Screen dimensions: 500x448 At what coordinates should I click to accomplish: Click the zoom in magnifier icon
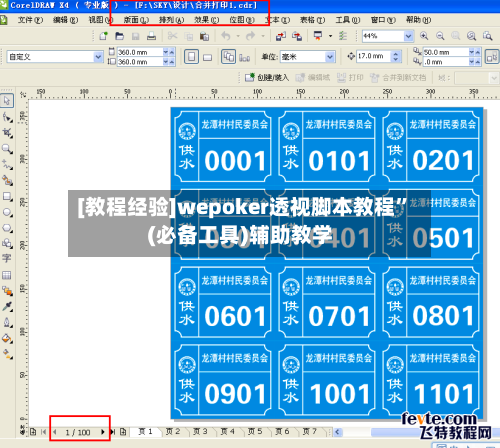tap(424, 36)
